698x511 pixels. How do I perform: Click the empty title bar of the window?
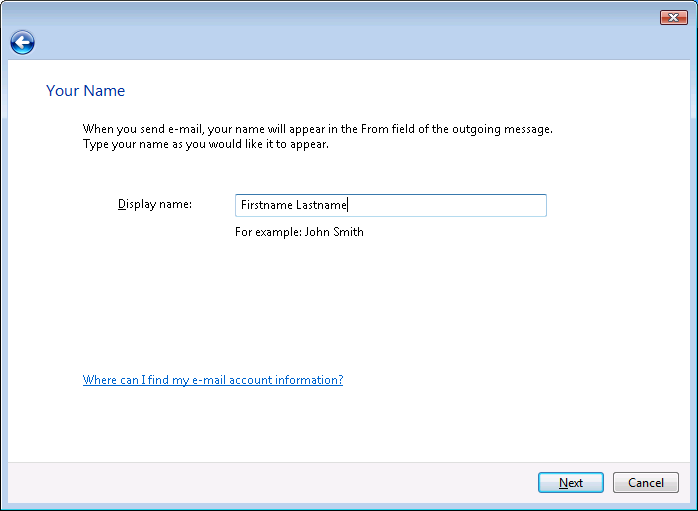point(330,16)
